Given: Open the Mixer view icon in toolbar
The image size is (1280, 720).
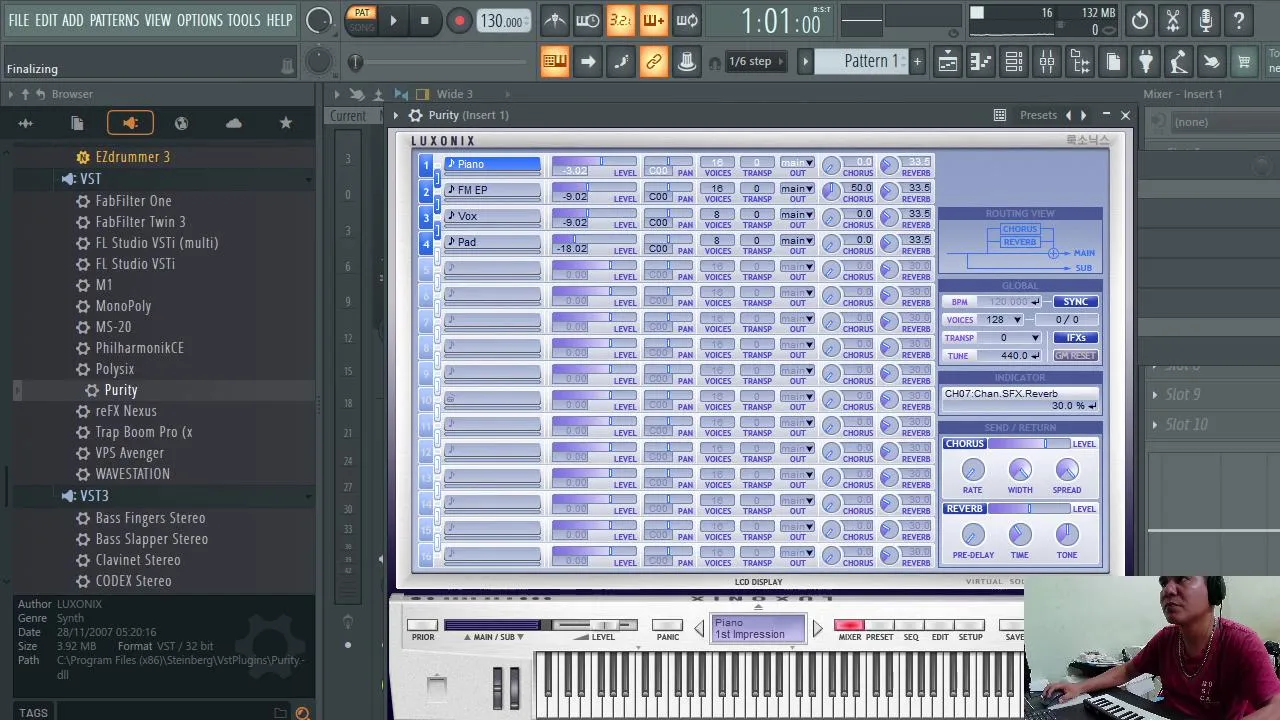Looking at the screenshot, I should point(1047,62).
